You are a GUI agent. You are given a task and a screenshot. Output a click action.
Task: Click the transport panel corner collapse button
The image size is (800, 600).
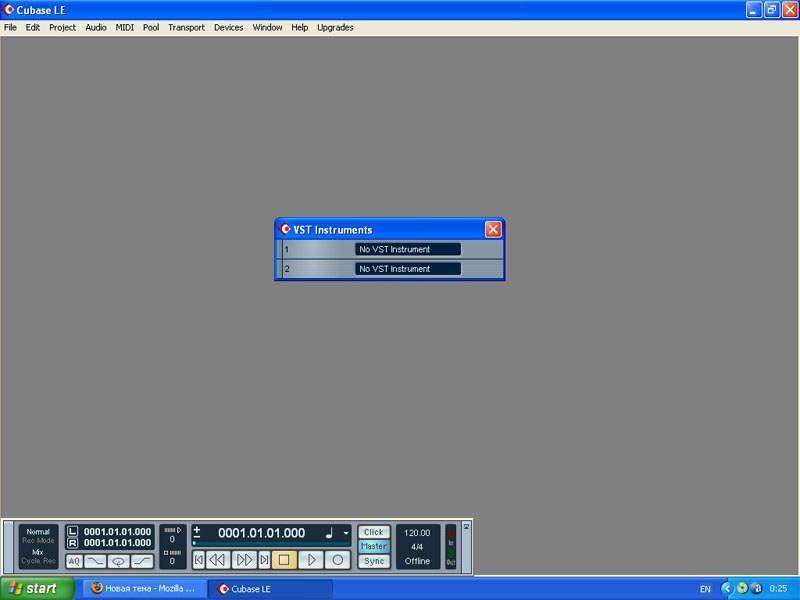(x=466, y=526)
